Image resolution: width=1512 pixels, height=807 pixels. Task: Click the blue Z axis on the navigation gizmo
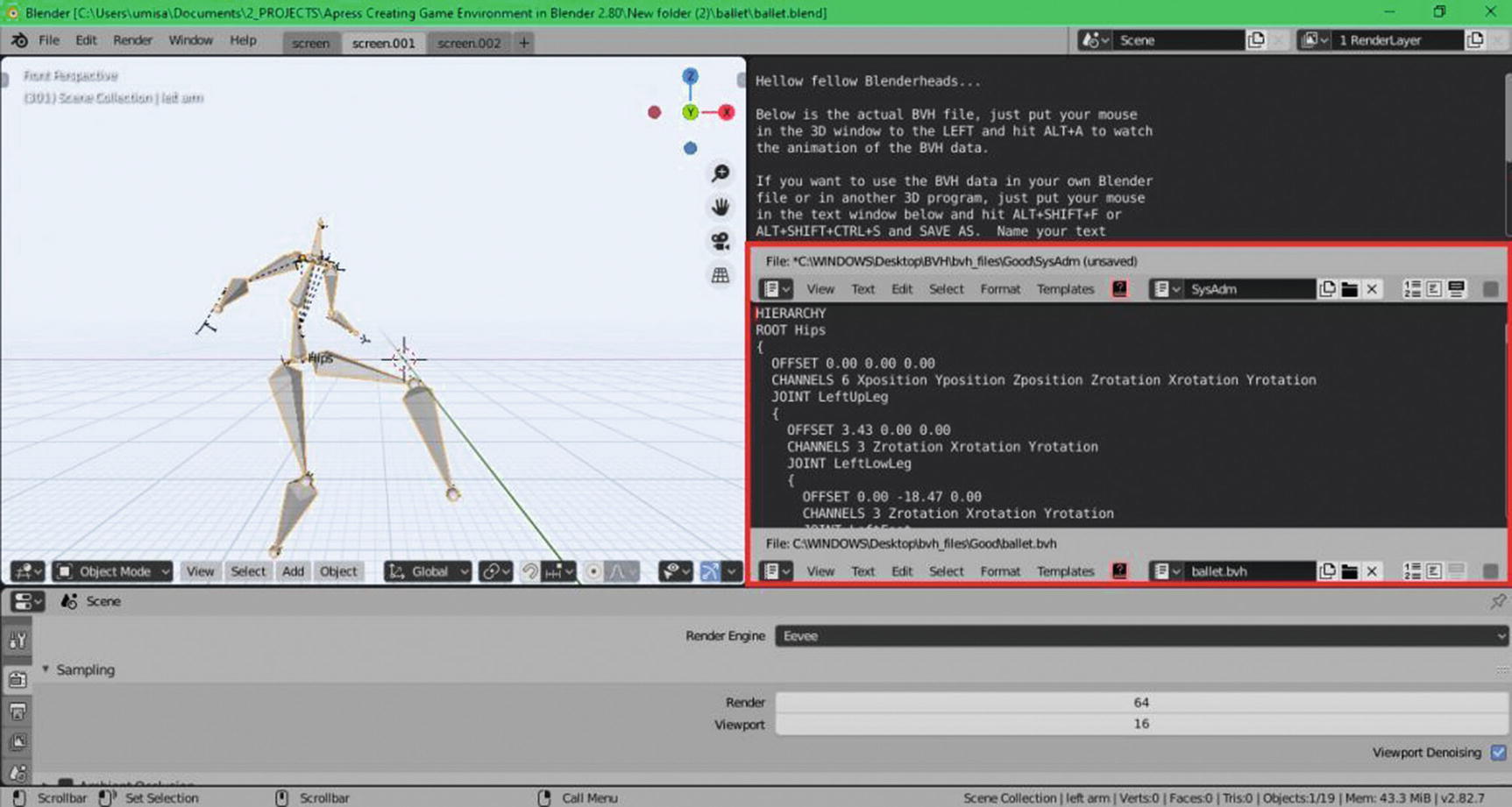(x=691, y=76)
